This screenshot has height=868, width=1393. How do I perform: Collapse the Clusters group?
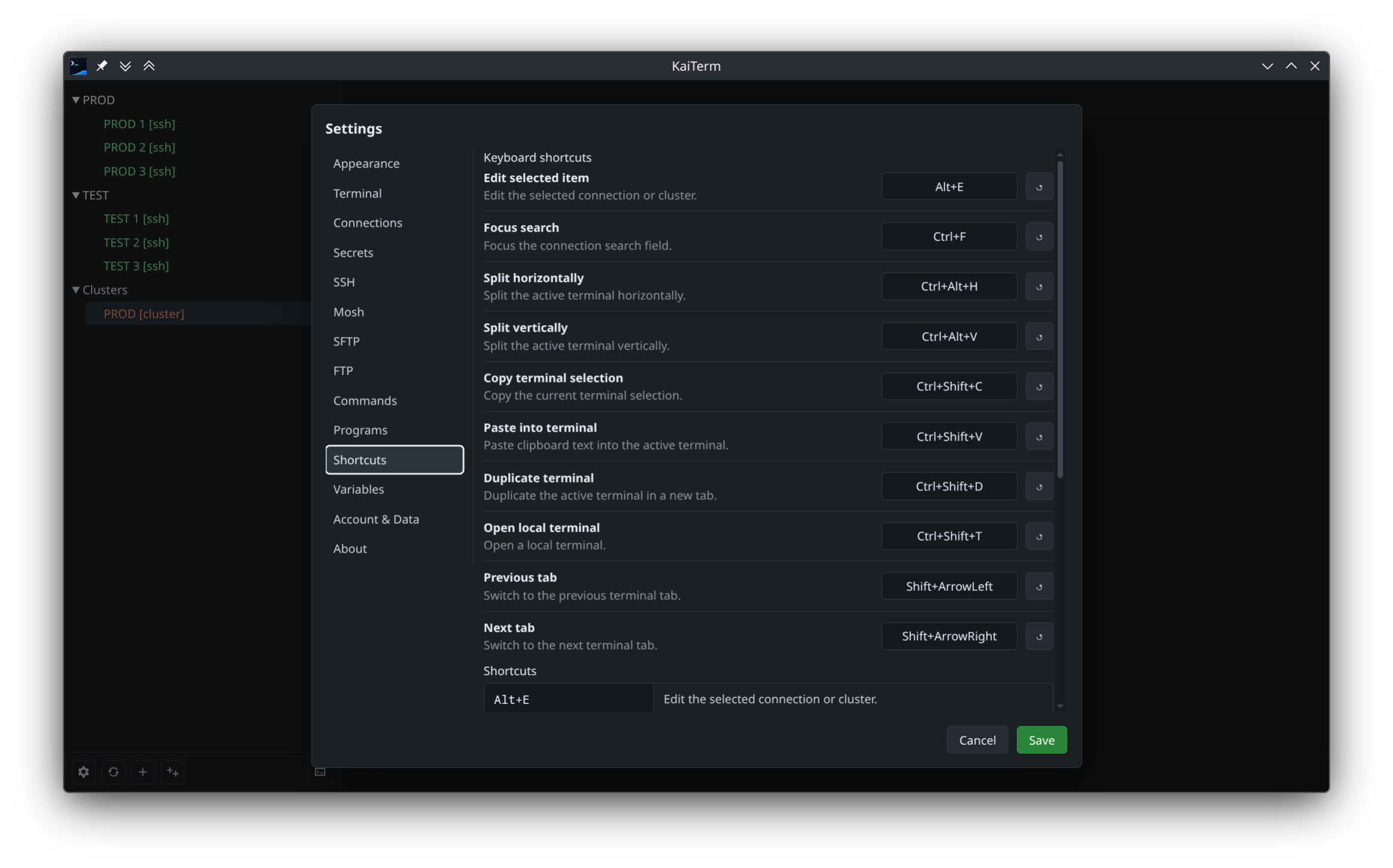[76, 290]
